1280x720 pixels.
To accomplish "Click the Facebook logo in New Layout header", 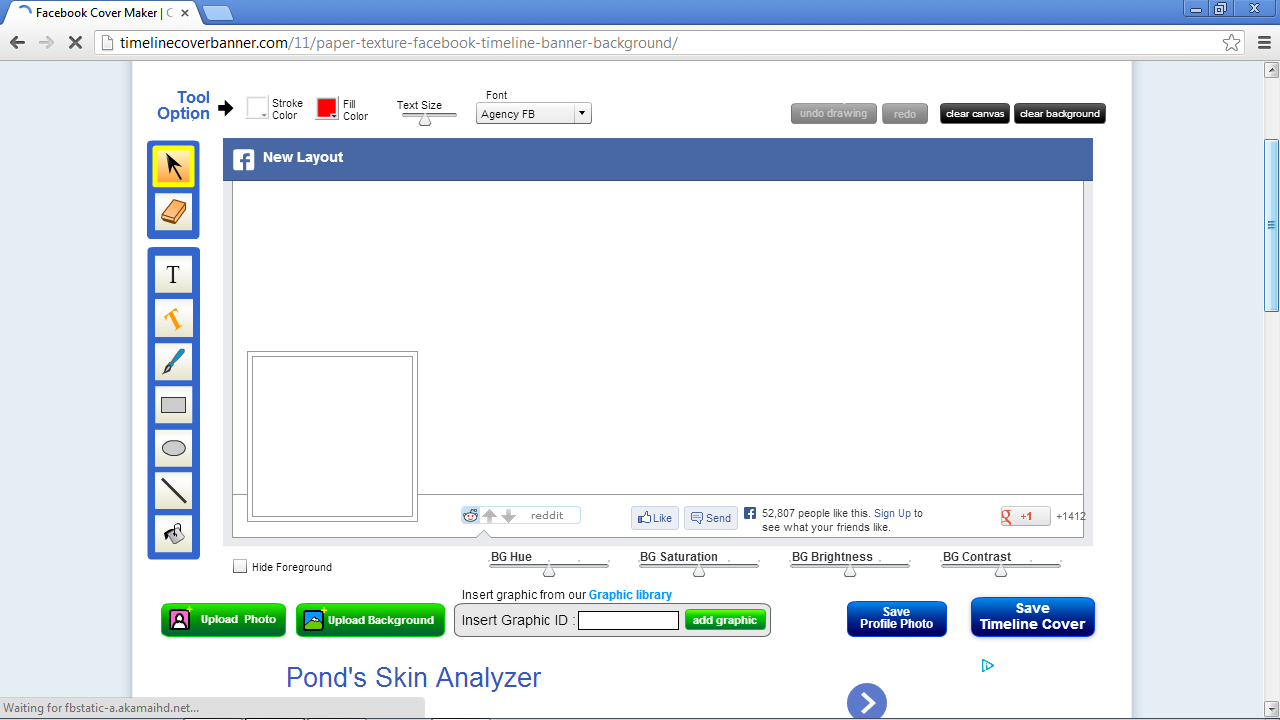I will [x=243, y=159].
